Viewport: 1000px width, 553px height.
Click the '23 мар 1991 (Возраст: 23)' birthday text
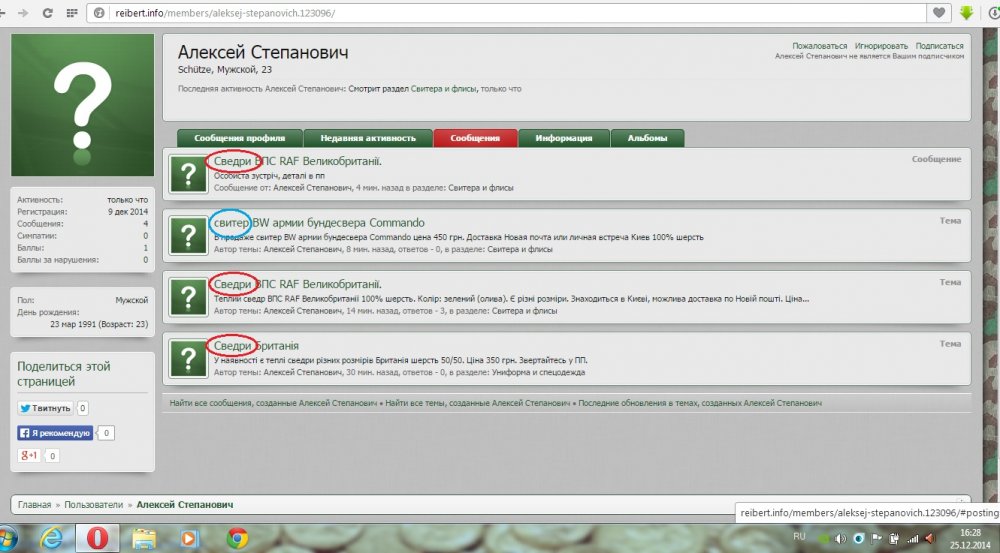[x=99, y=324]
